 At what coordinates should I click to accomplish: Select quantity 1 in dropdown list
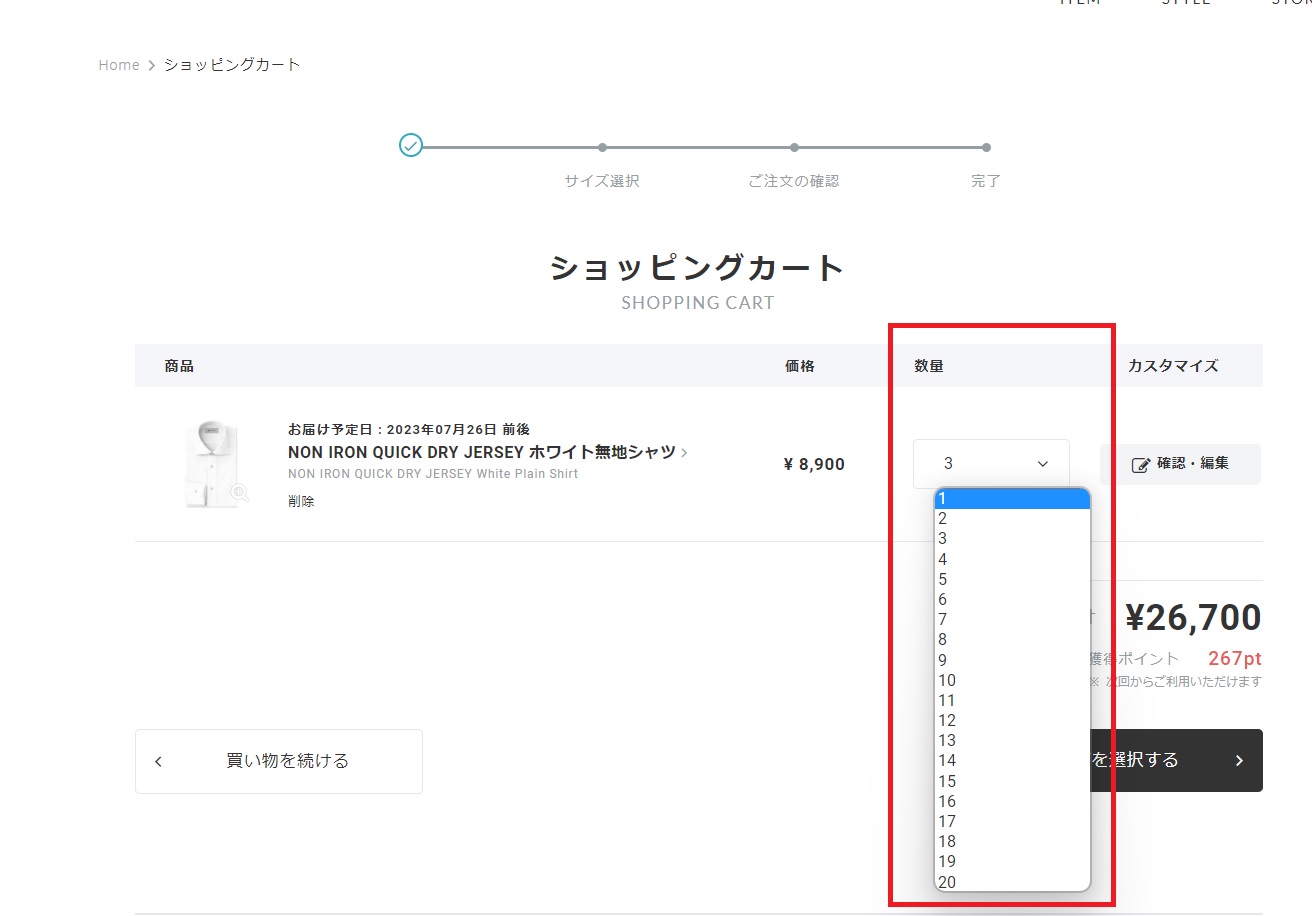coord(1012,498)
